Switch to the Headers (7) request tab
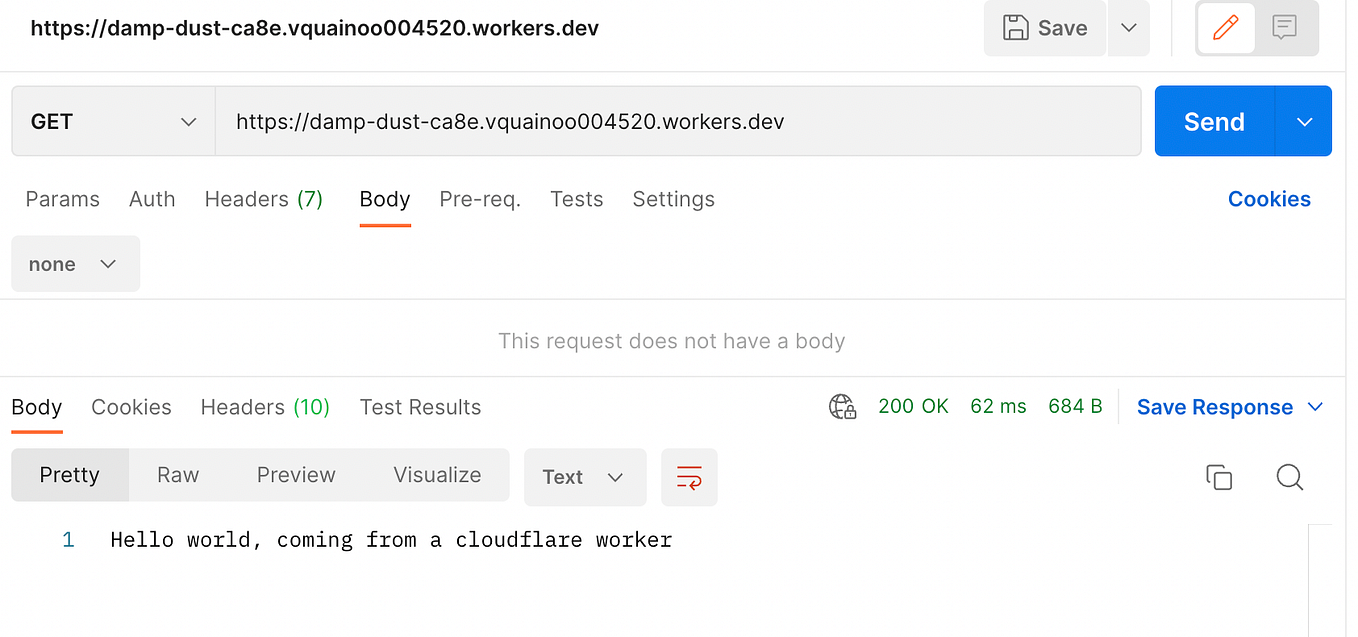Image resolution: width=1358 pixels, height=637 pixels. pyautogui.click(x=263, y=199)
